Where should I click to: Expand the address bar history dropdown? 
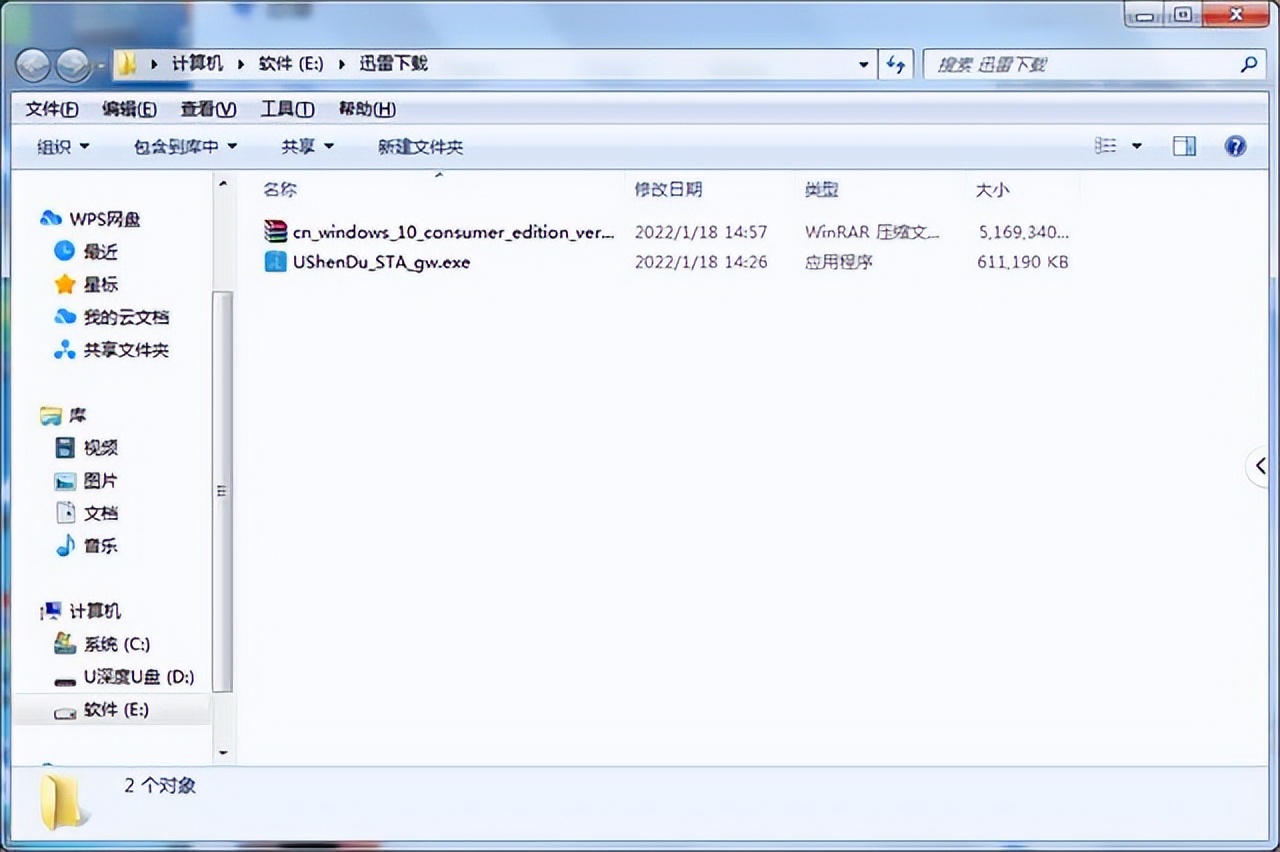[x=863, y=64]
